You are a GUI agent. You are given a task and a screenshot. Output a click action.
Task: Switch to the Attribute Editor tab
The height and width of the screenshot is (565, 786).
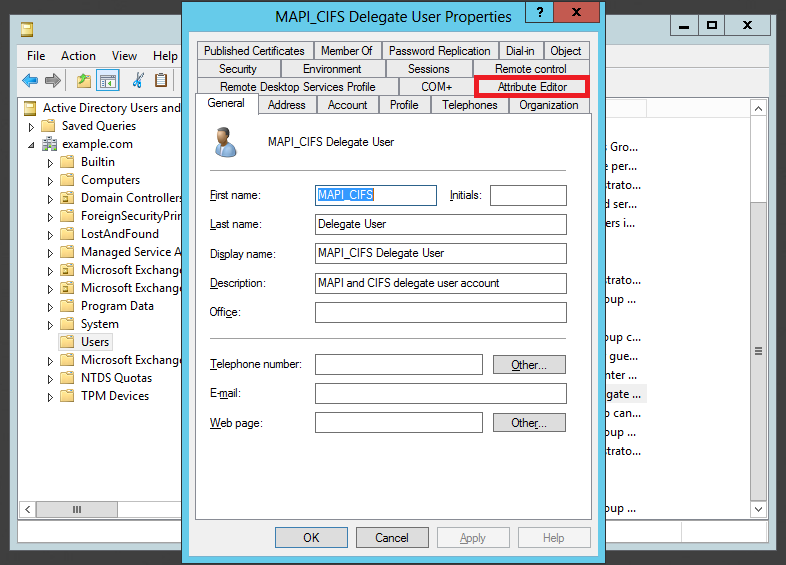click(532, 87)
